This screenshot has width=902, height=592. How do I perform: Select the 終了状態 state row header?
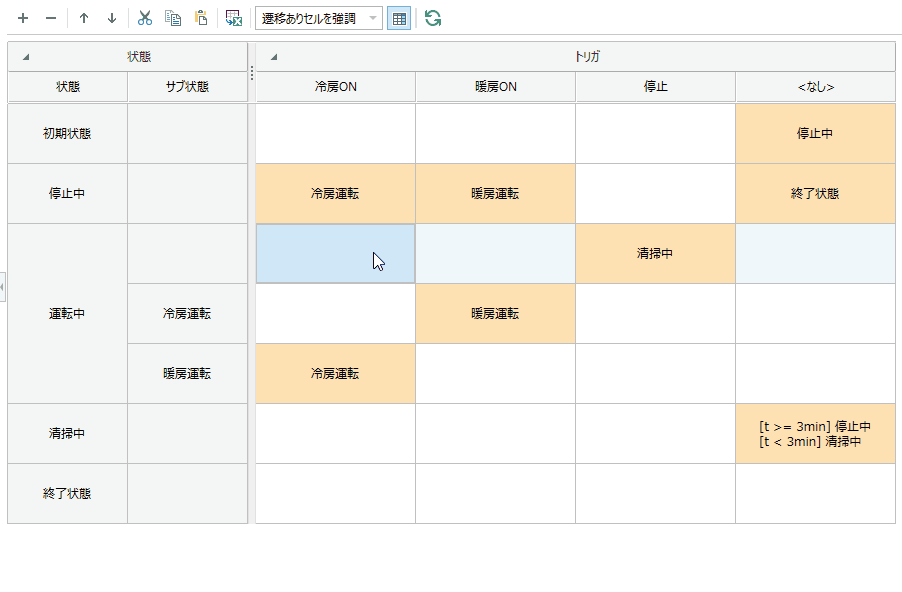pos(67,494)
